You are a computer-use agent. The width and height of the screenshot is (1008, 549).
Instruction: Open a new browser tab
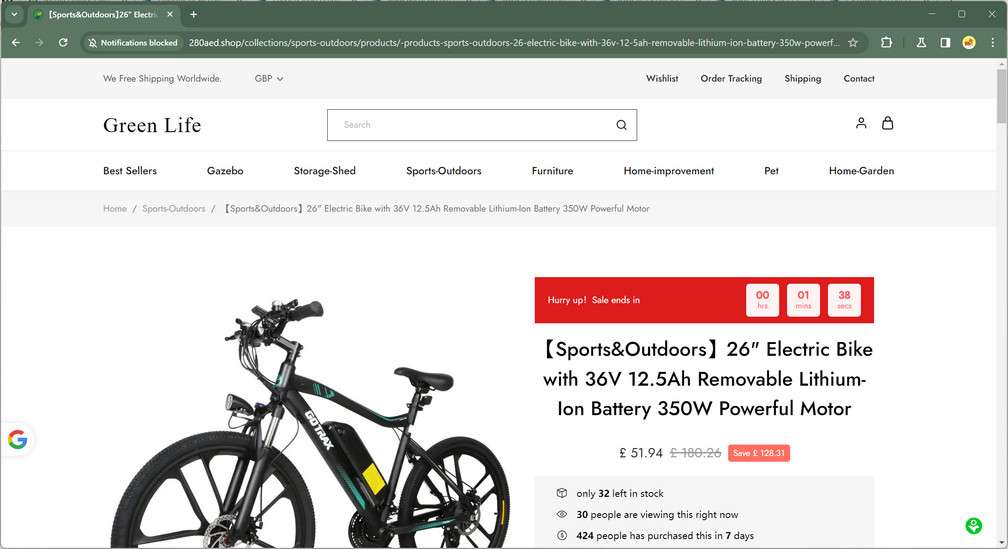193,14
